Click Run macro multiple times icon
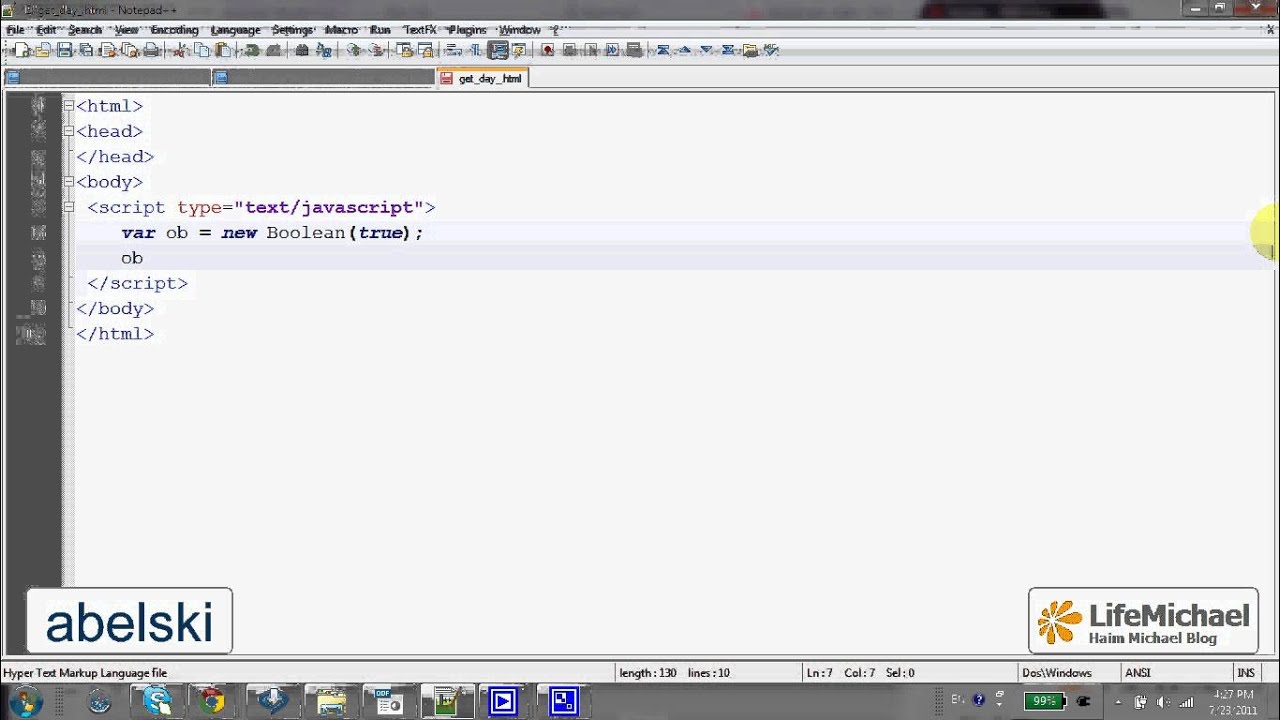 pyautogui.click(x=612, y=50)
